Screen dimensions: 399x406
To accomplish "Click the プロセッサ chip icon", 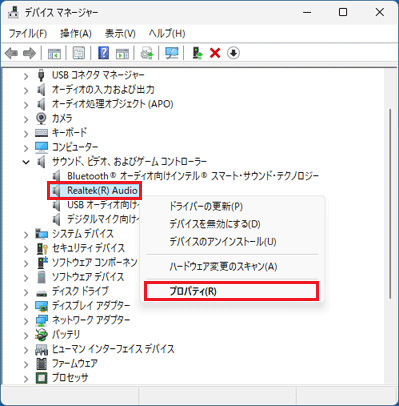I will [41, 378].
